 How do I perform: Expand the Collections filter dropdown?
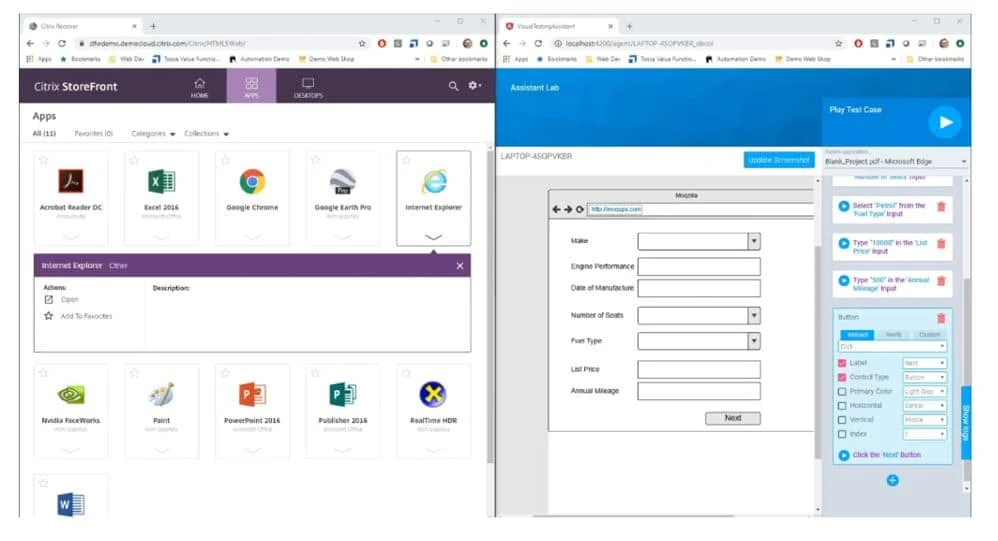click(206, 134)
